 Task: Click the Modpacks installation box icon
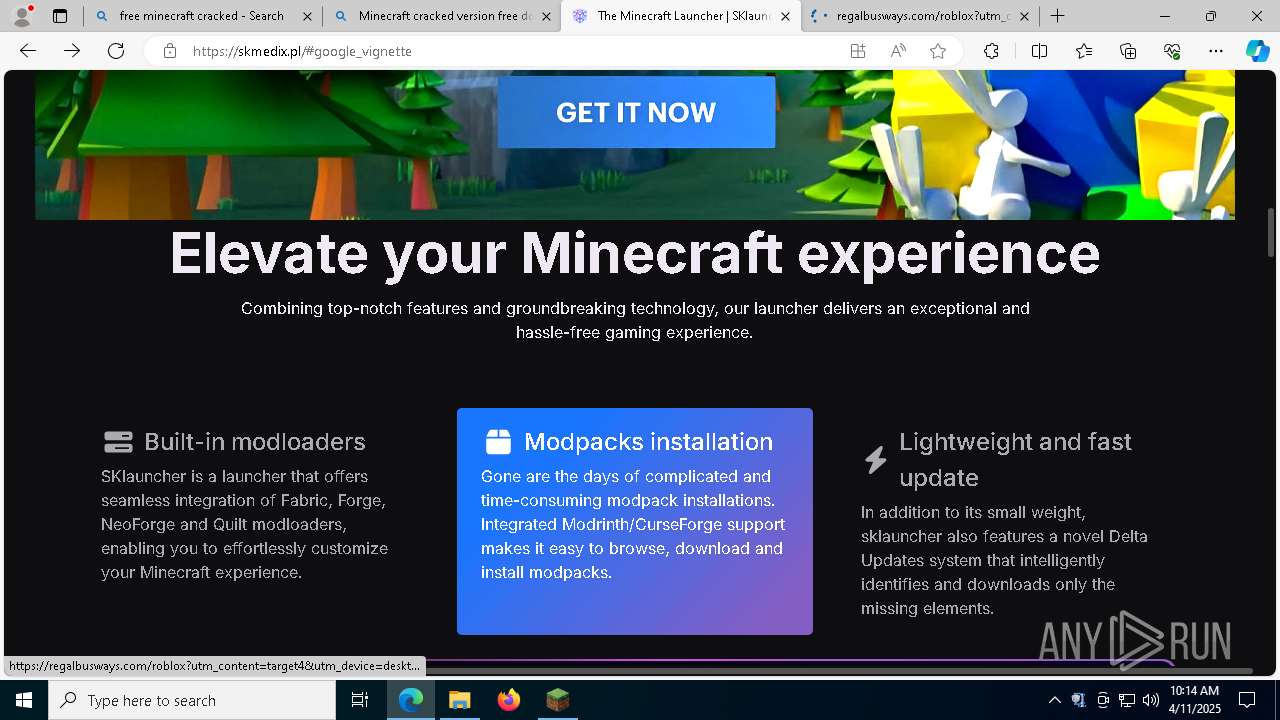click(498, 441)
